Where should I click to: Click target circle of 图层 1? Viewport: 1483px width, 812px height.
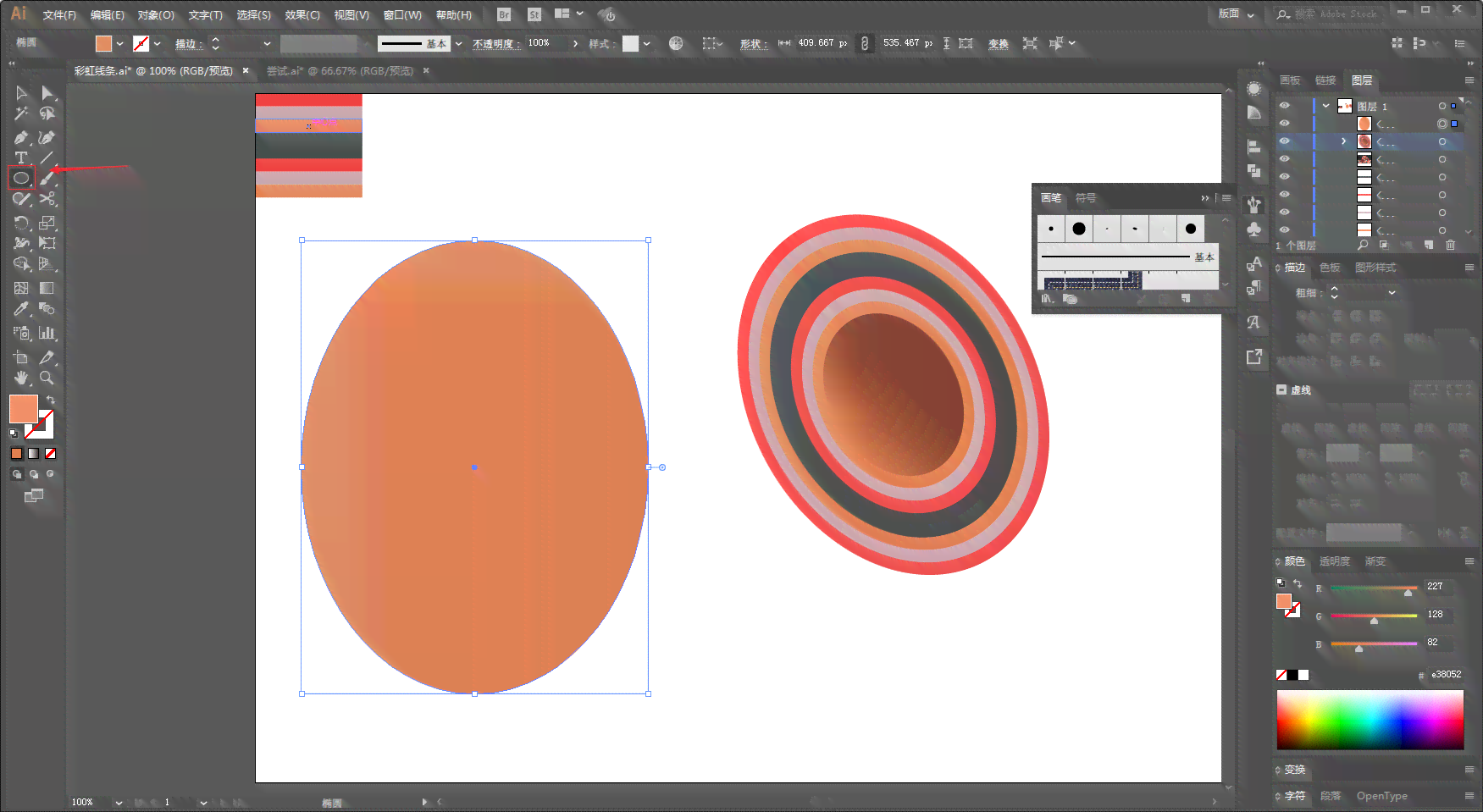[x=1442, y=106]
